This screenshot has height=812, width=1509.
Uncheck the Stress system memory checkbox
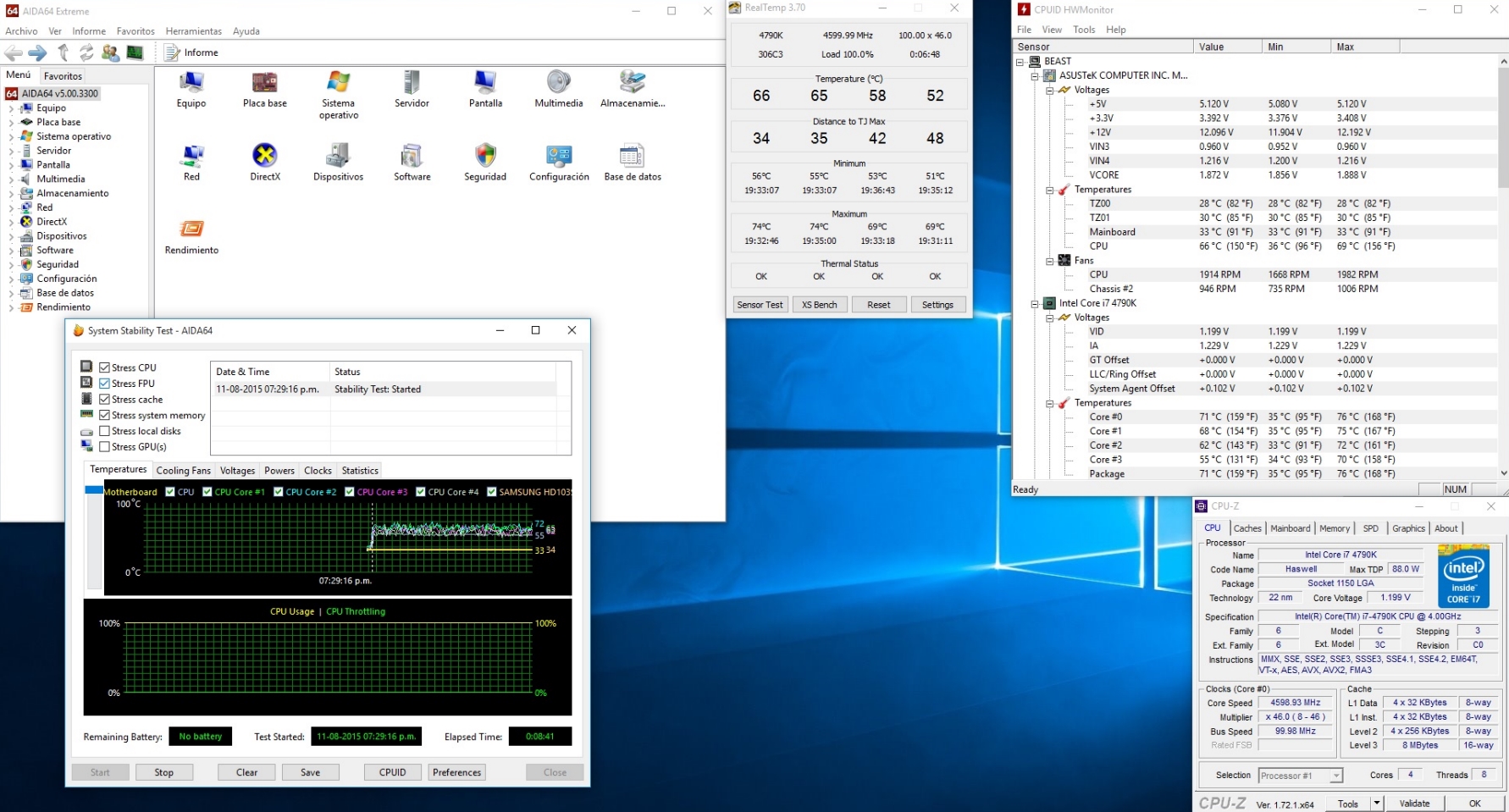click(105, 415)
